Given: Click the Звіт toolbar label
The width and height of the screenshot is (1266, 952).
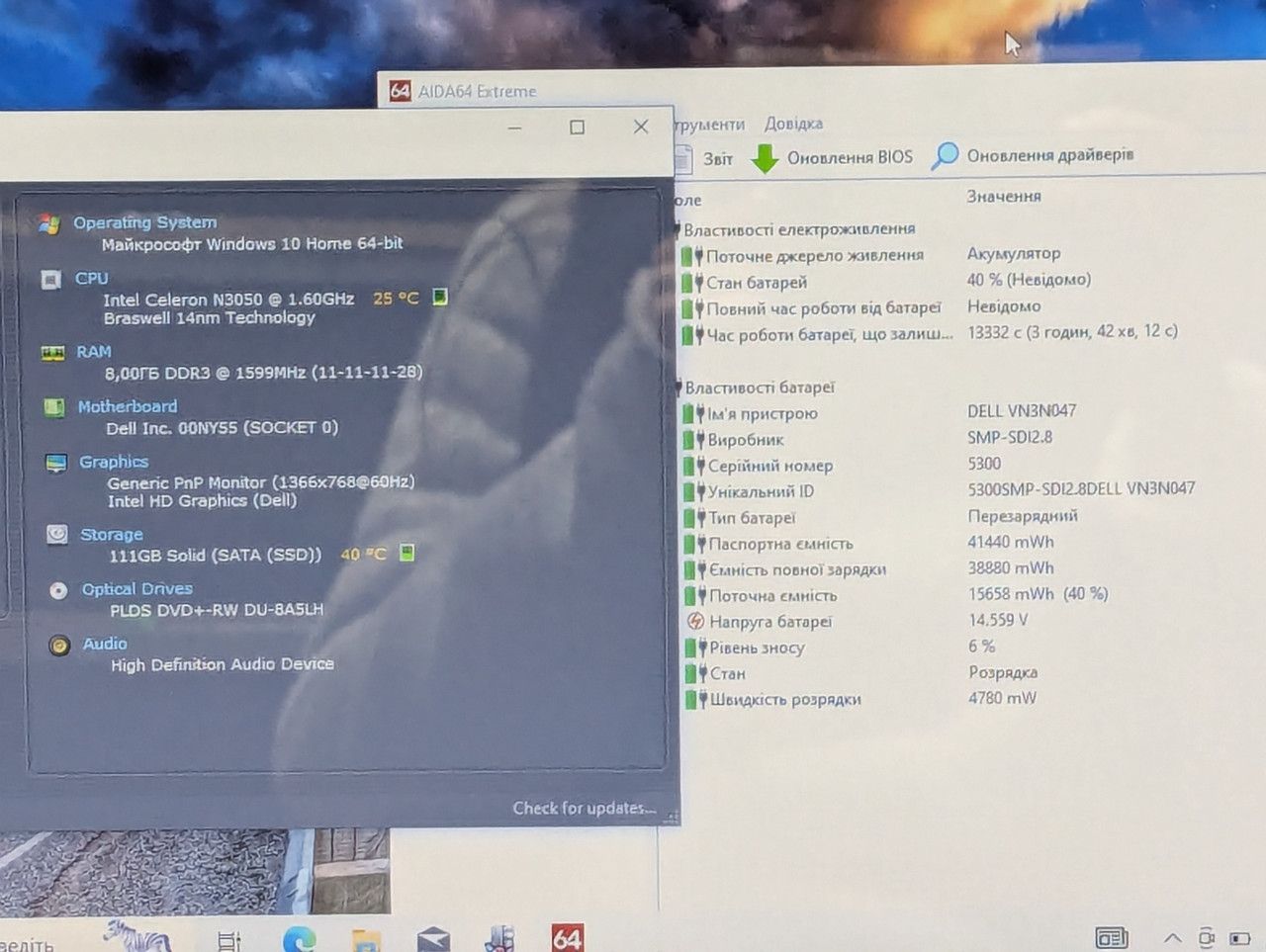Looking at the screenshot, I should (718, 159).
